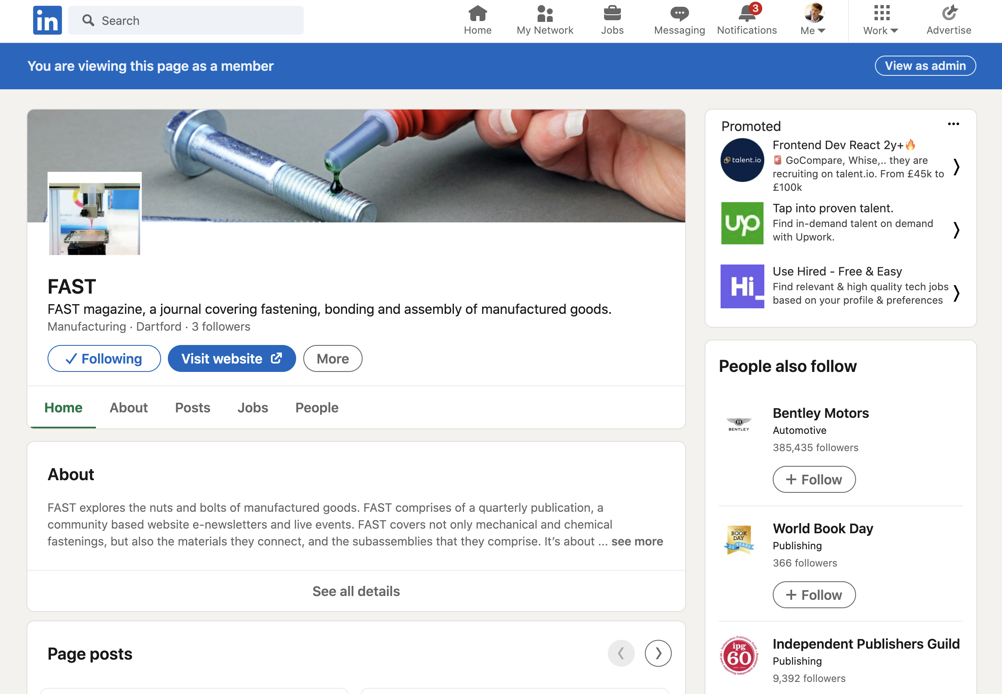The image size is (1002, 694).
Task: Focus the Search input field
Action: [186, 20]
